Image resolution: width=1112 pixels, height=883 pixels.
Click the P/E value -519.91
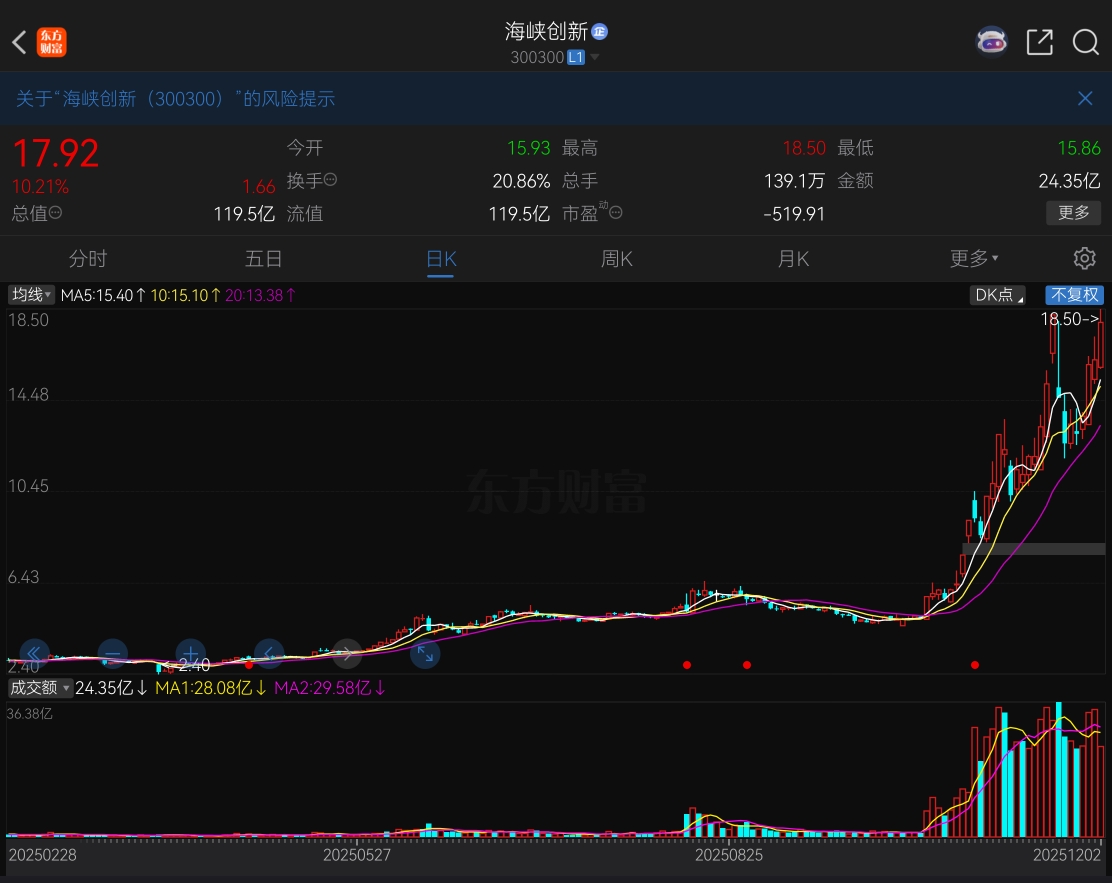click(794, 213)
